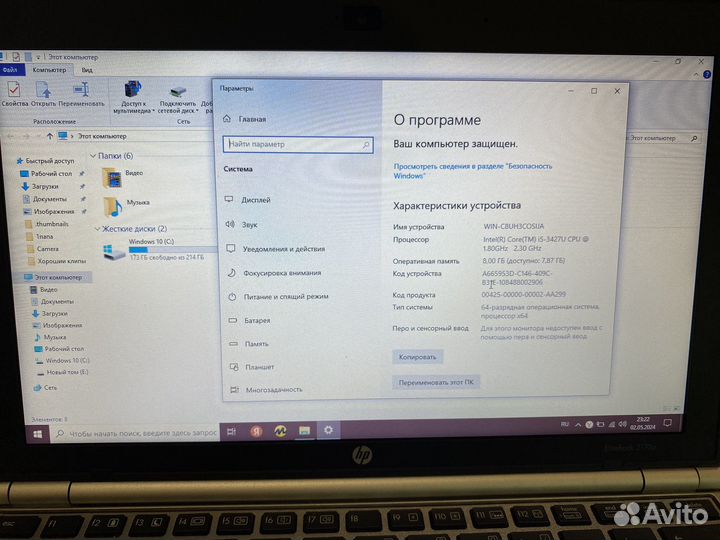This screenshot has width=720, height=540.
Task: Select Сеть in navigation pane
Action: click(x=50, y=388)
